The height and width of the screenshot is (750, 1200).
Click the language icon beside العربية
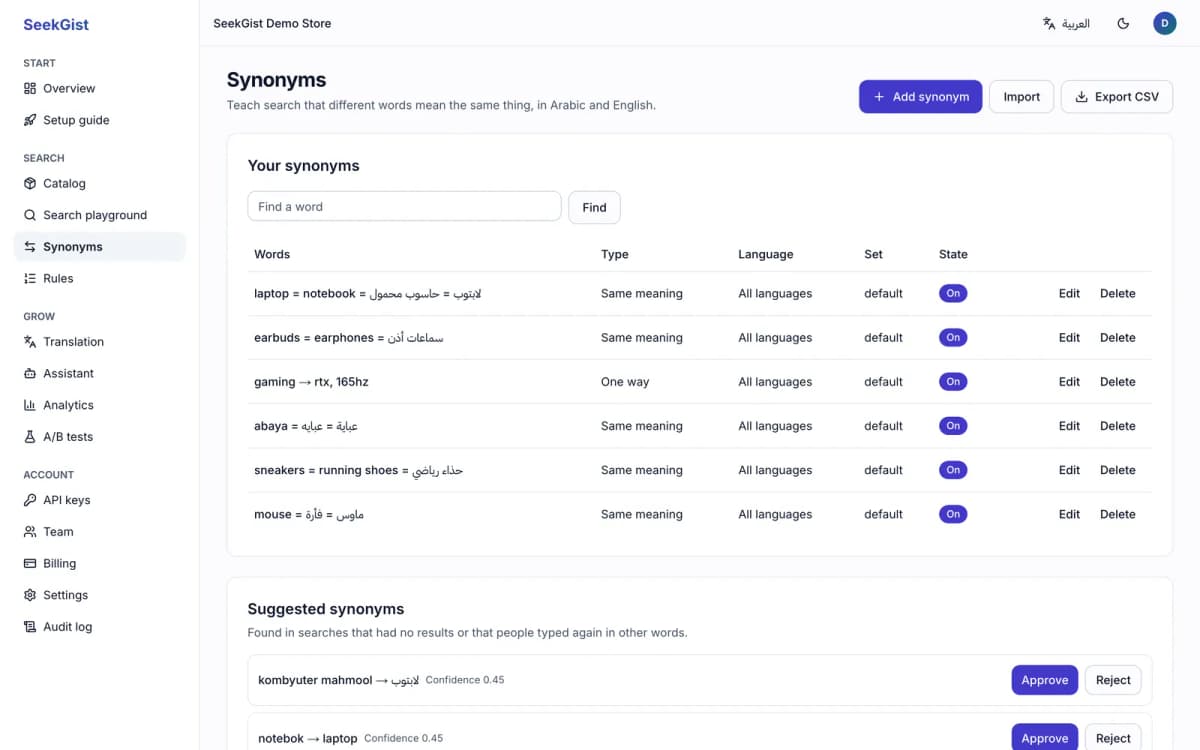1049,23
